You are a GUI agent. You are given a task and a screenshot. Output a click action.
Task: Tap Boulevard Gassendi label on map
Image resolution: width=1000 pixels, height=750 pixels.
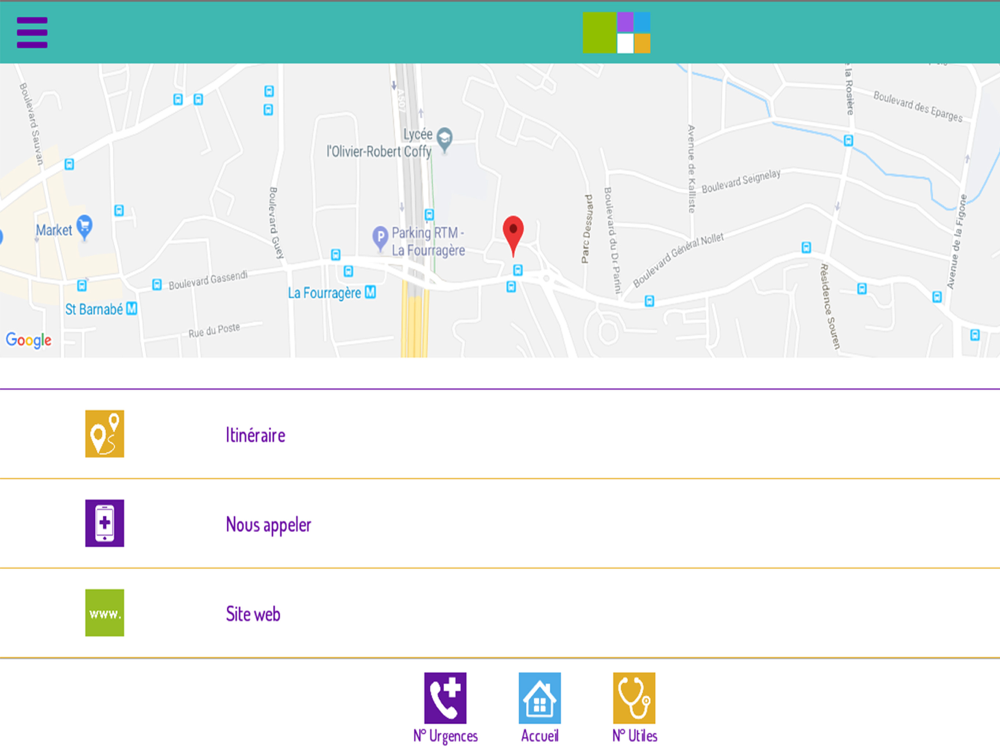208,280
